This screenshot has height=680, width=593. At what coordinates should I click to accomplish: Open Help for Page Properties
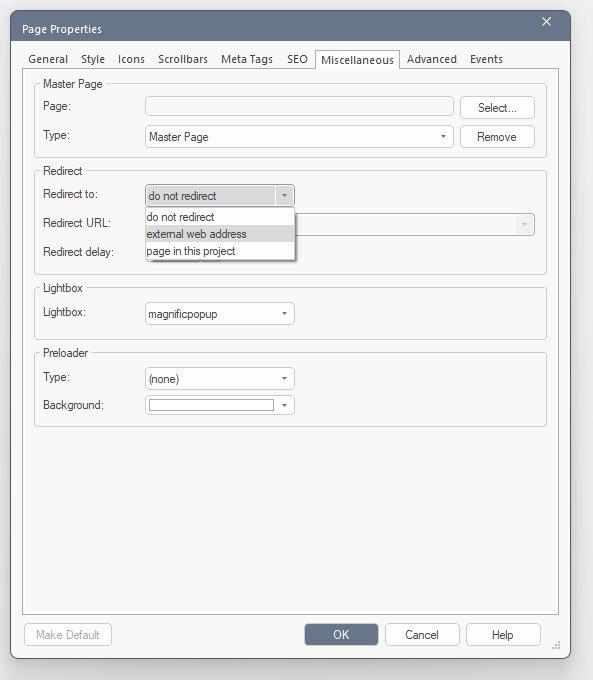point(503,635)
